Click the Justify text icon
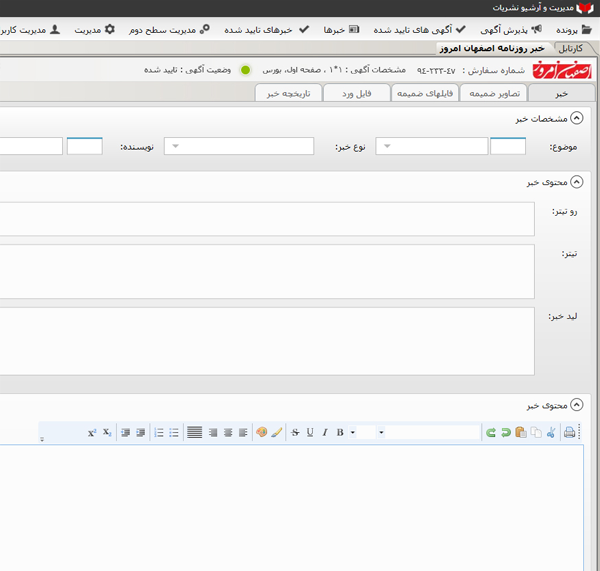The height and width of the screenshot is (571, 600). click(x=194, y=432)
